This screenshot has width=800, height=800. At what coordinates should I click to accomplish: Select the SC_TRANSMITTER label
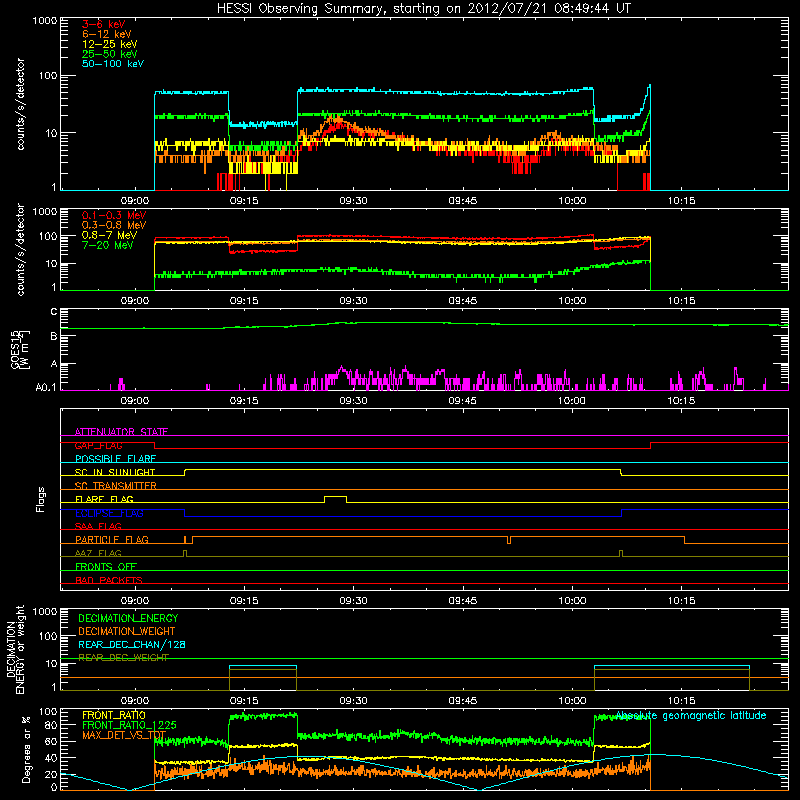115,486
